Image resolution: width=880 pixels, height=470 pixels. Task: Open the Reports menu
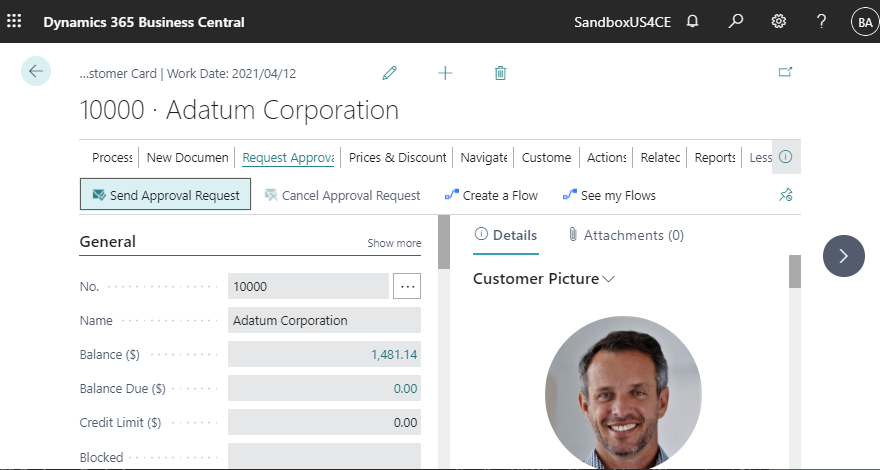[x=714, y=158]
